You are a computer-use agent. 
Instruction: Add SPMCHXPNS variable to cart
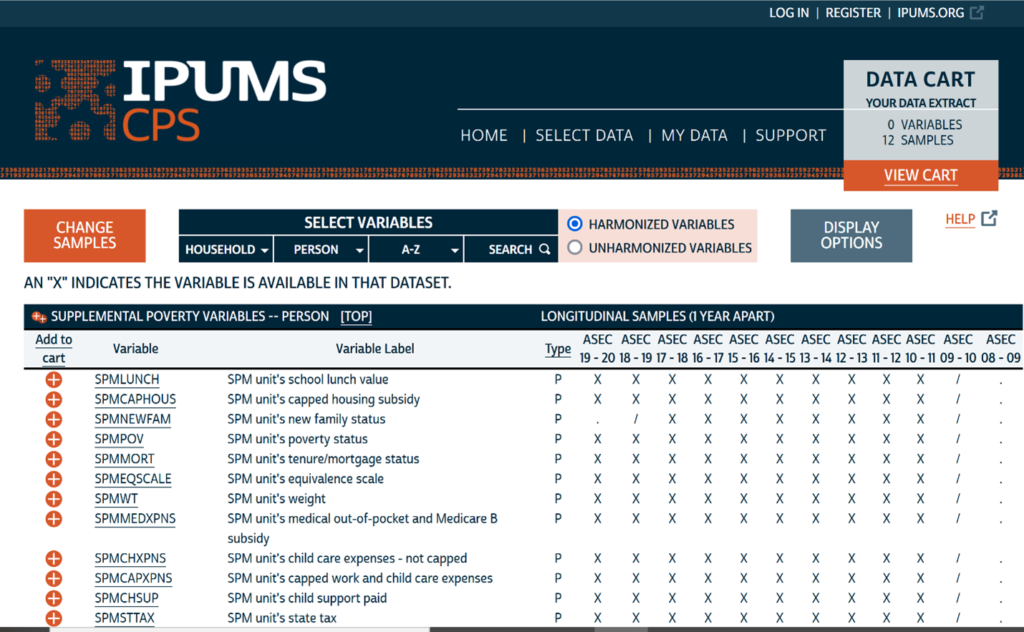(54, 559)
